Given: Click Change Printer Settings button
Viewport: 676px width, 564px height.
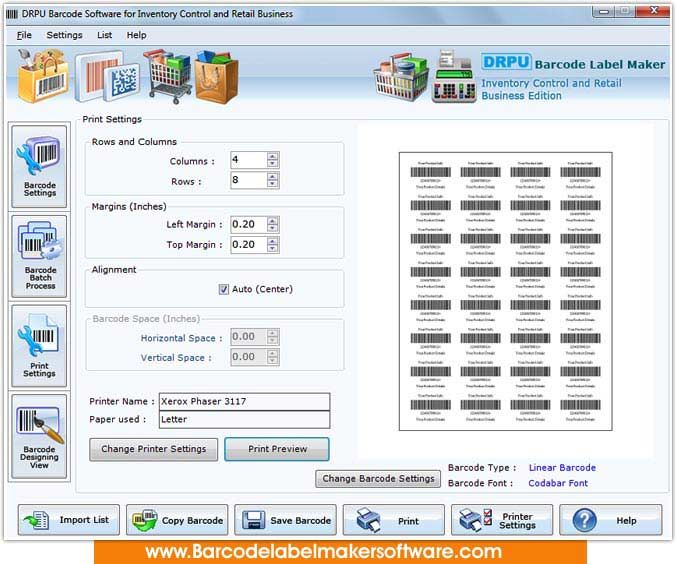Looking at the screenshot, I should (153, 449).
